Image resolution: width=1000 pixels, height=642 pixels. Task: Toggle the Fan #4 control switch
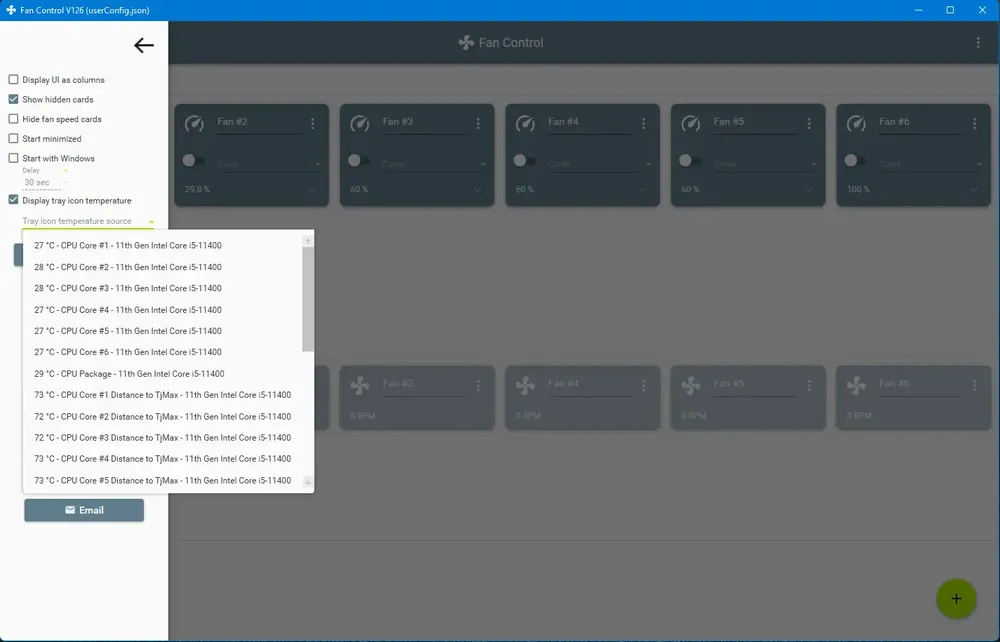click(525, 161)
